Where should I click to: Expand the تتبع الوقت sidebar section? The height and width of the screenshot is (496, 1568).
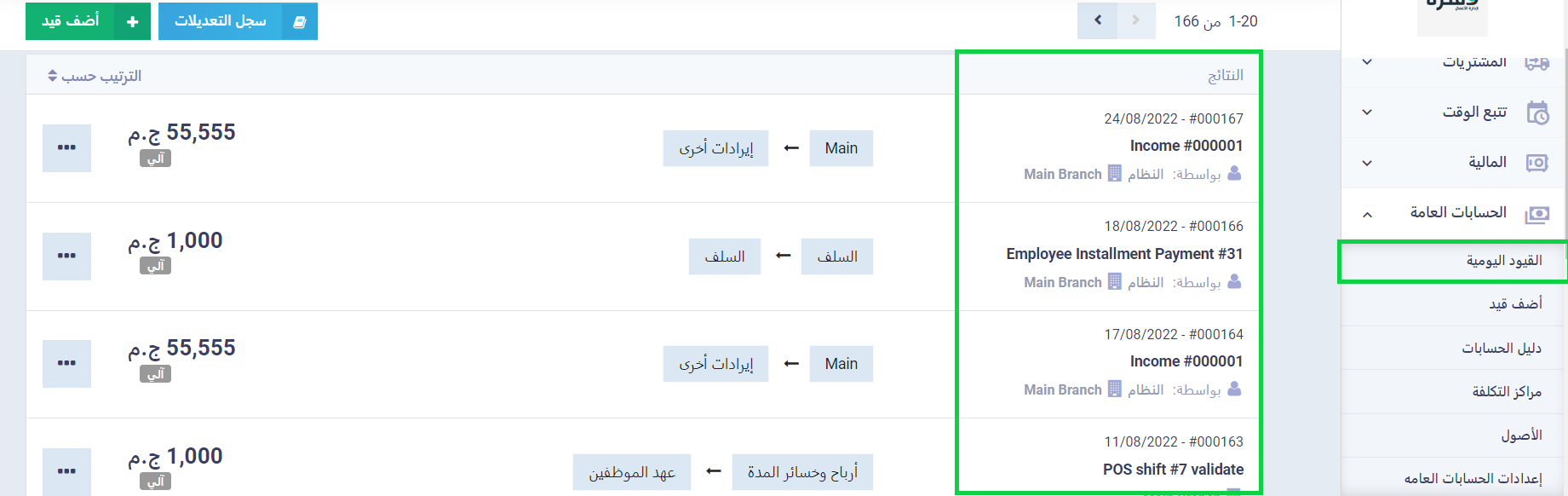click(1454, 112)
